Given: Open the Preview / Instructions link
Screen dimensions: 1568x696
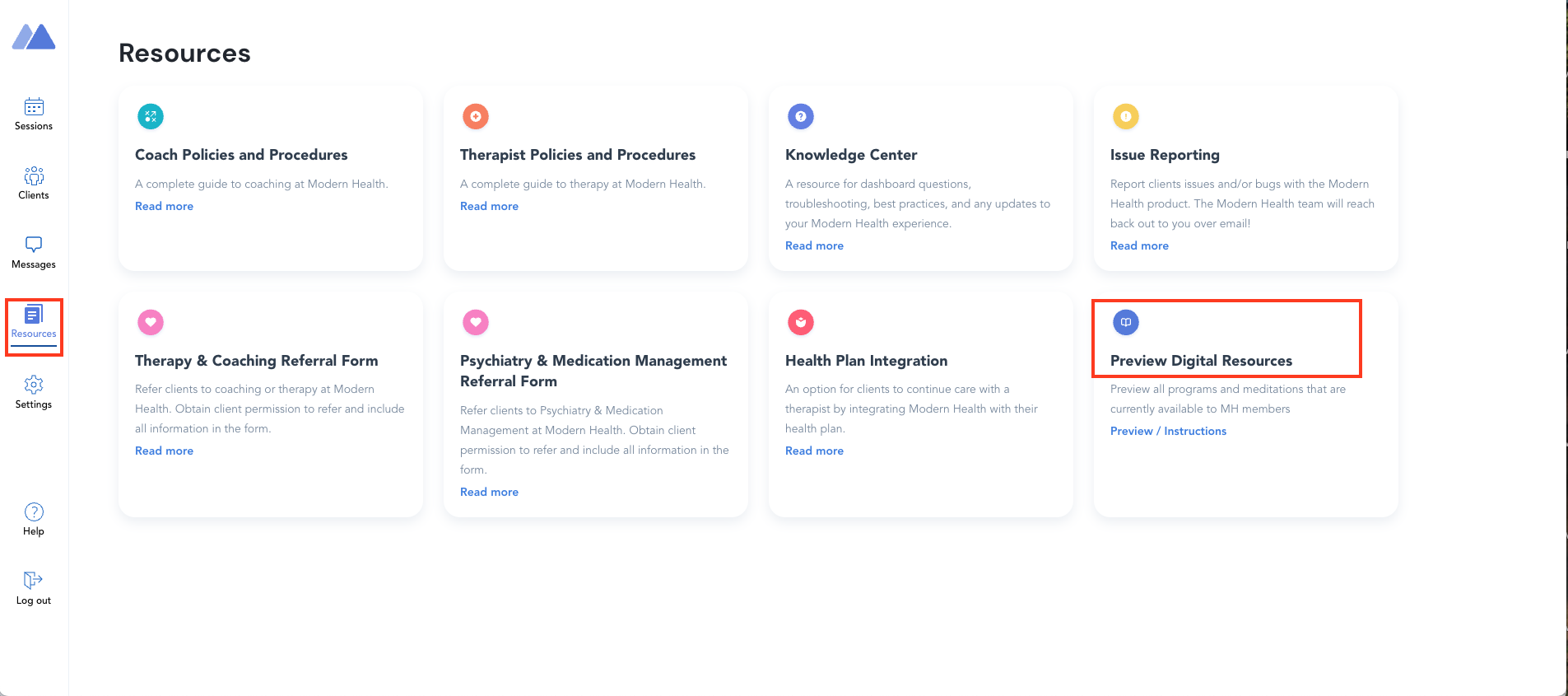Looking at the screenshot, I should tap(1168, 432).
